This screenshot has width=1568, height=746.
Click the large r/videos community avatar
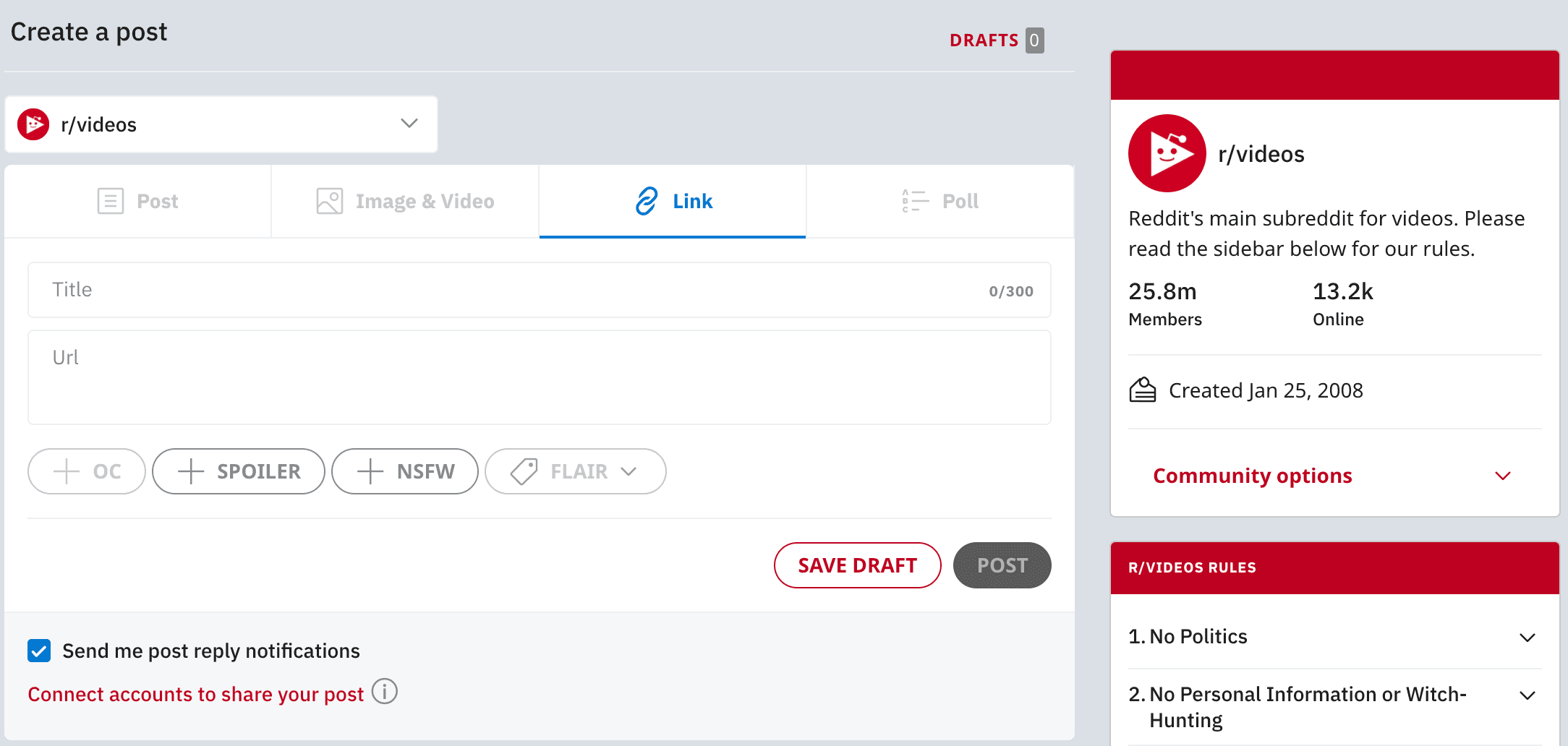[x=1167, y=153]
